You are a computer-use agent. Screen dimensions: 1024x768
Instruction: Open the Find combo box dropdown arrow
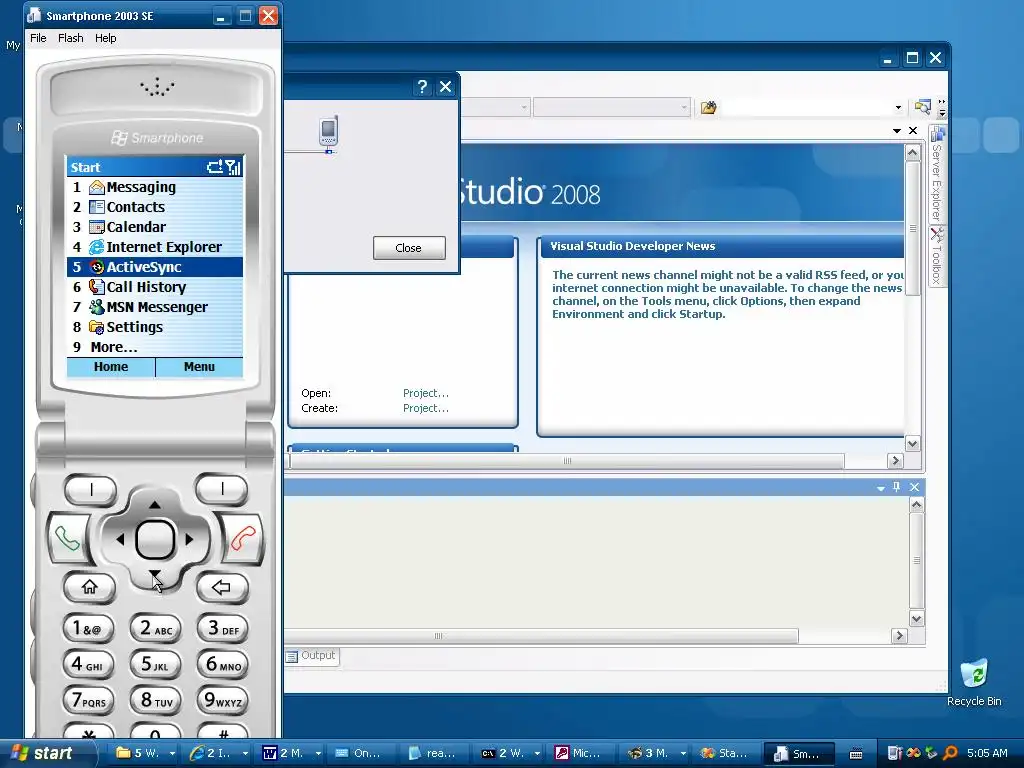click(898, 107)
